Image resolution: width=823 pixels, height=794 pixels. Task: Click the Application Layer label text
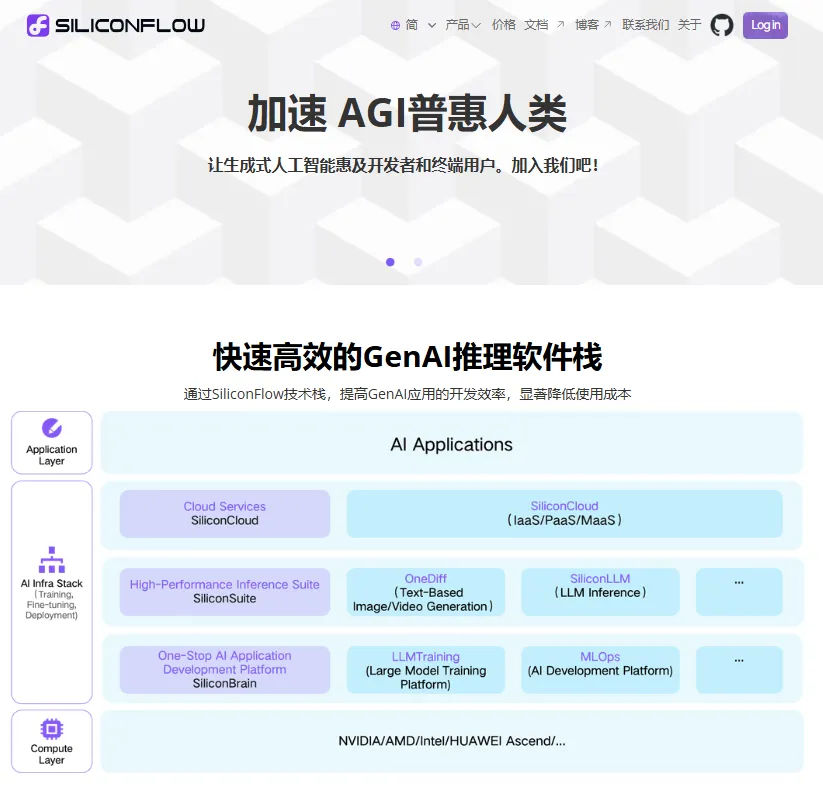click(51, 455)
